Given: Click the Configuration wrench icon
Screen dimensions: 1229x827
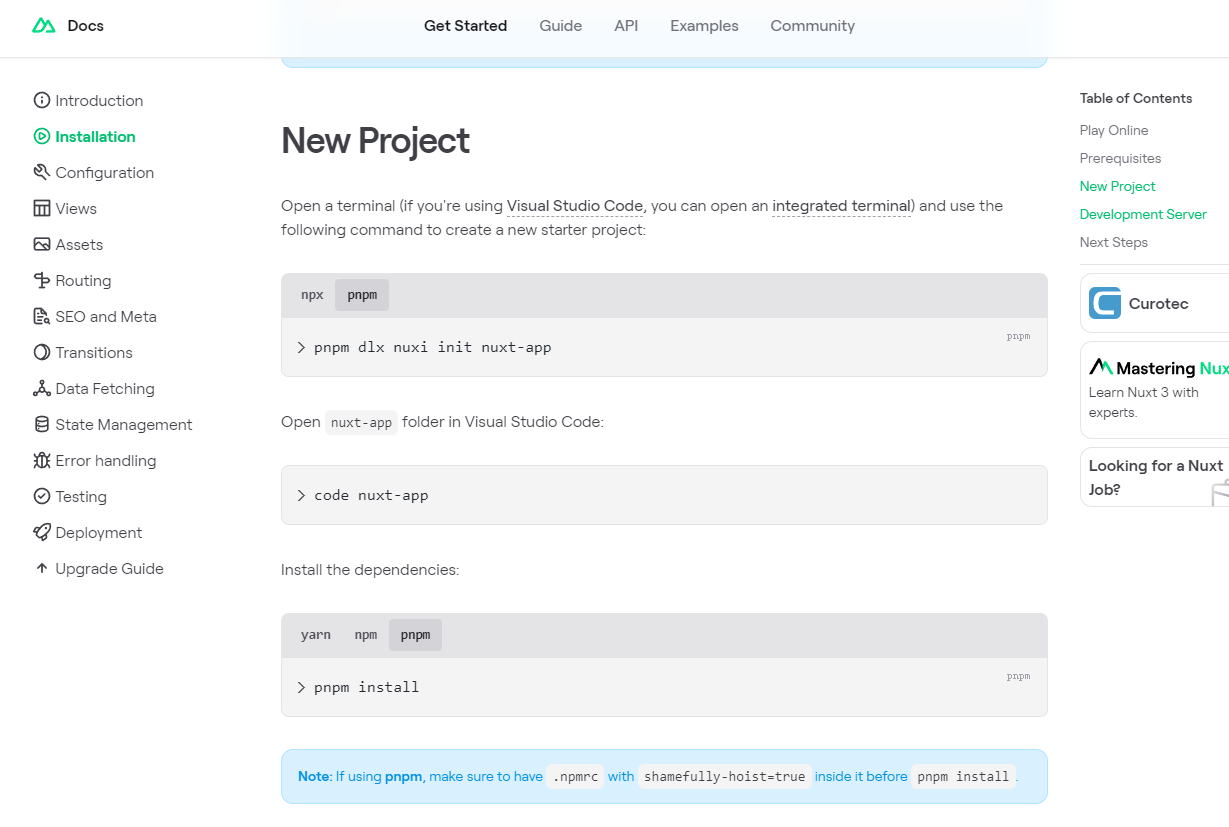Looking at the screenshot, I should point(41,172).
